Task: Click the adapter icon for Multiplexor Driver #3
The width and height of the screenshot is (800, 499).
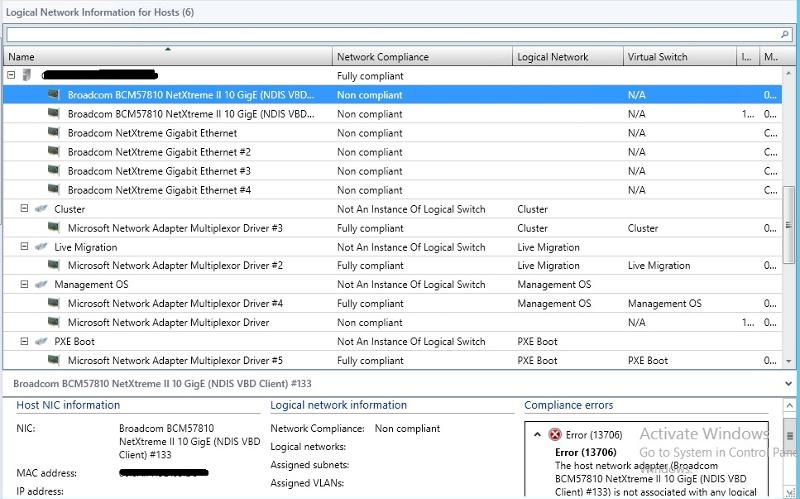Action: pos(54,227)
